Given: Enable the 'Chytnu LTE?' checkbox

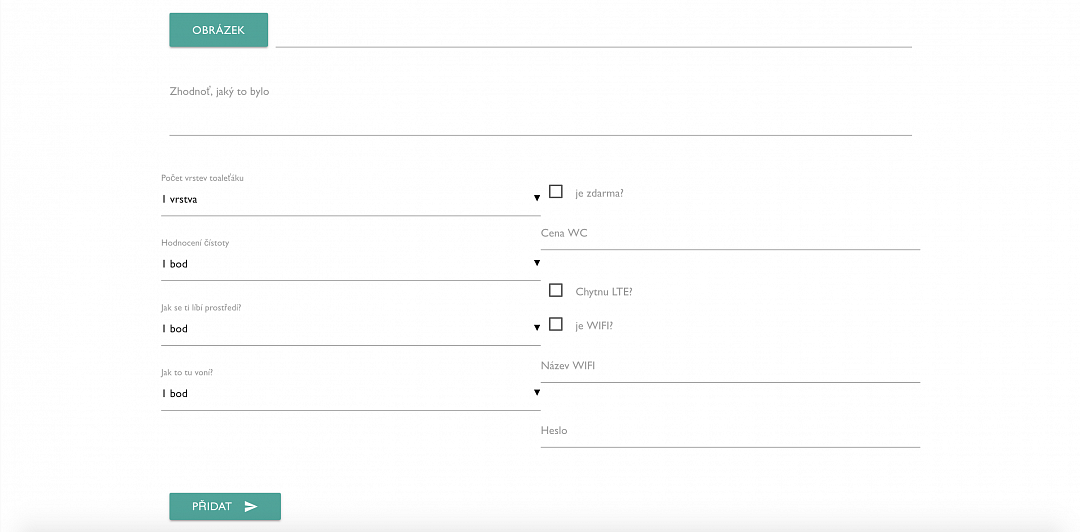Looking at the screenshot, I should (x=556, y=290).
